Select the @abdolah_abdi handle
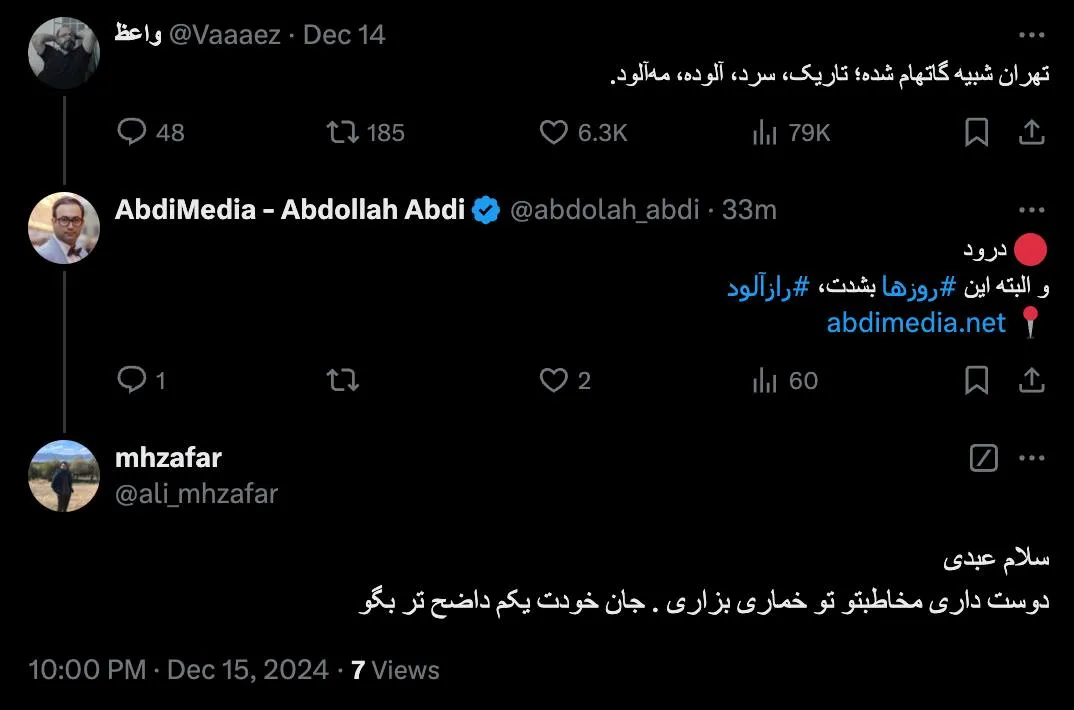Viewport: 1074px width, 710px height. click(x=600, y=210)
